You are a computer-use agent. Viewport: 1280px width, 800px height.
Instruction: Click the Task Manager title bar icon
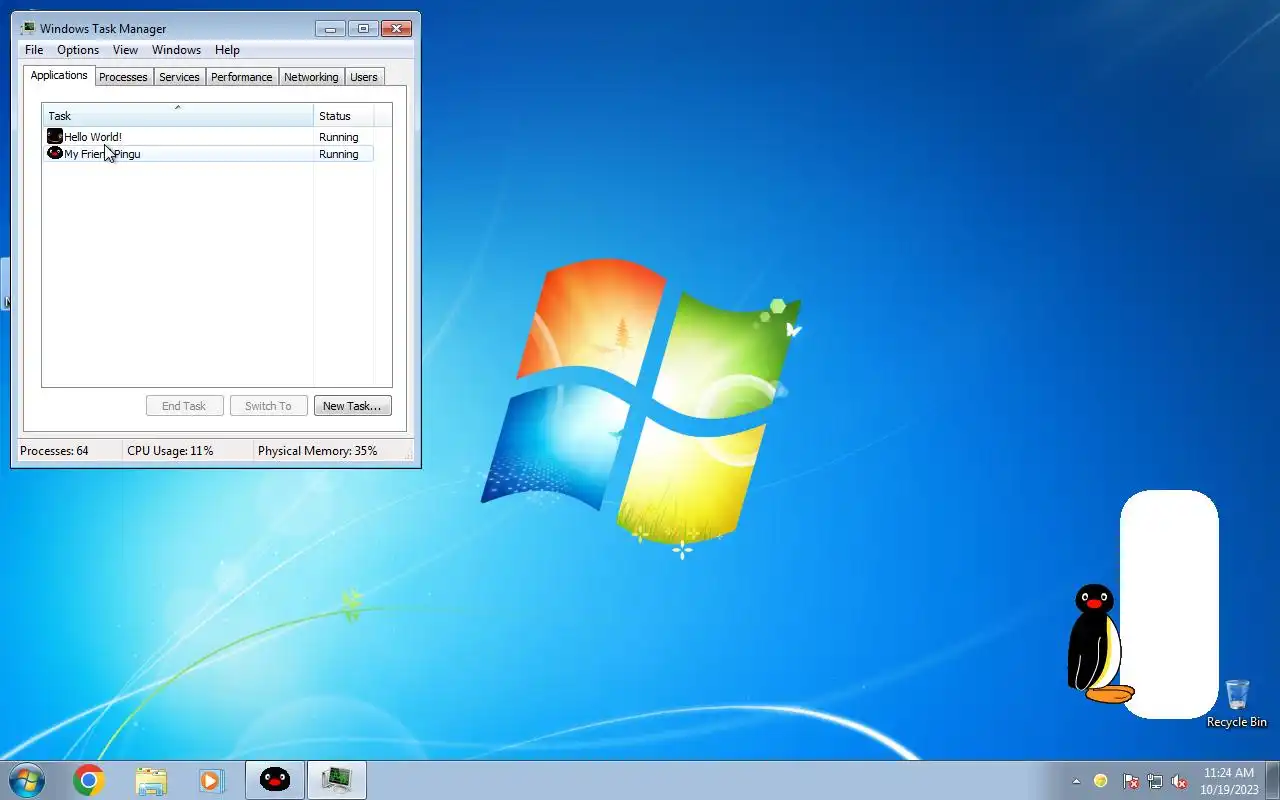point(28,28)
